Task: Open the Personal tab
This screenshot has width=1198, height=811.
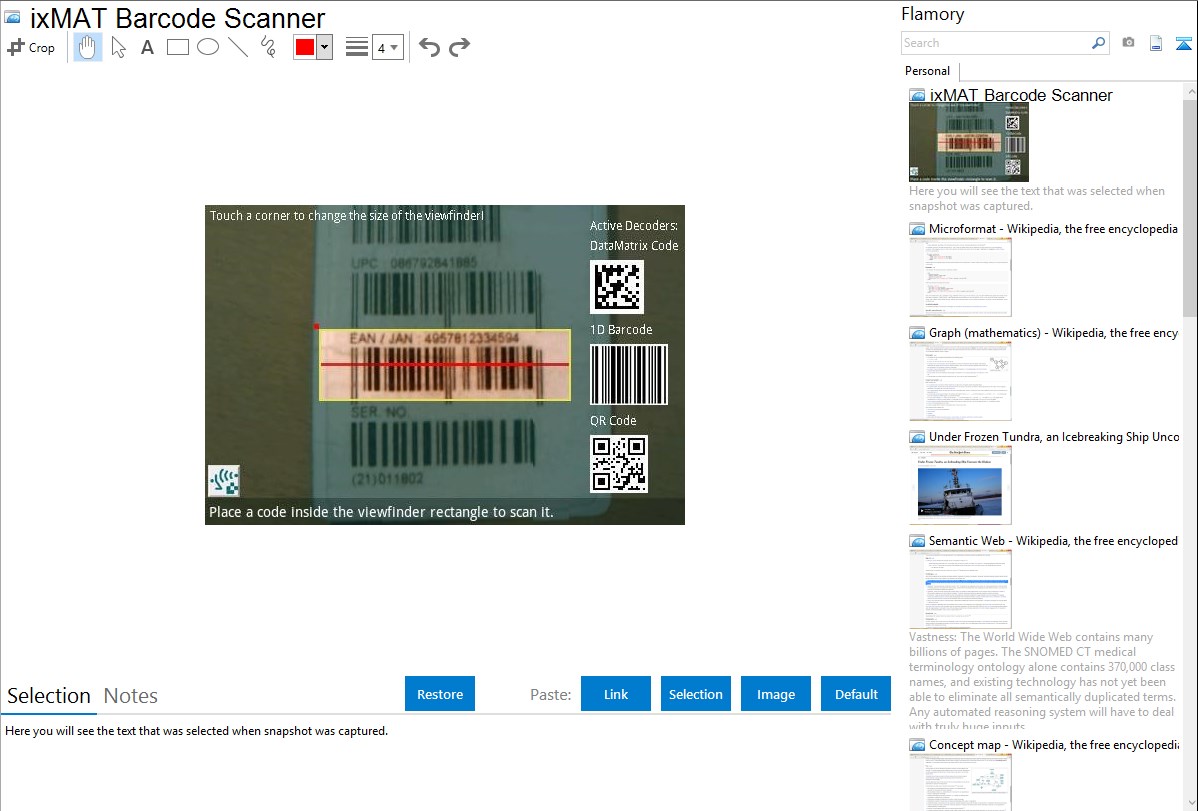Action: [x=927, y=71]
